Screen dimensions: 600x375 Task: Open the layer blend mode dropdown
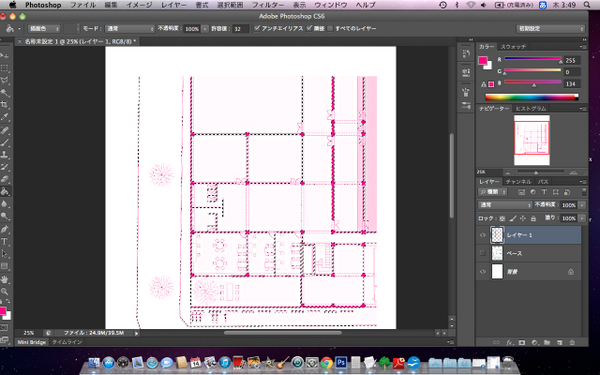coord(505,205)
